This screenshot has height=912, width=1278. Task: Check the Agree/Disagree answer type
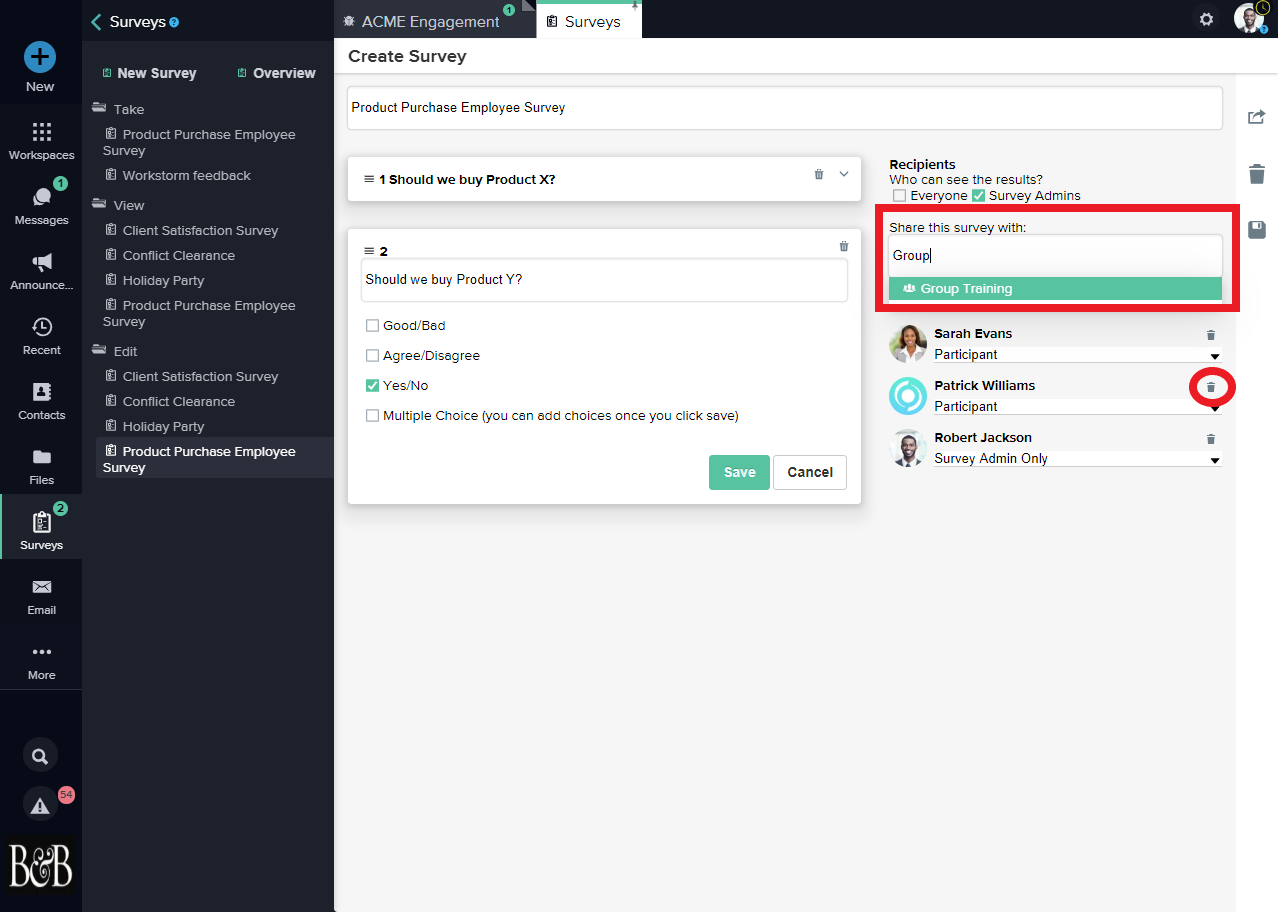click(372, 355)
